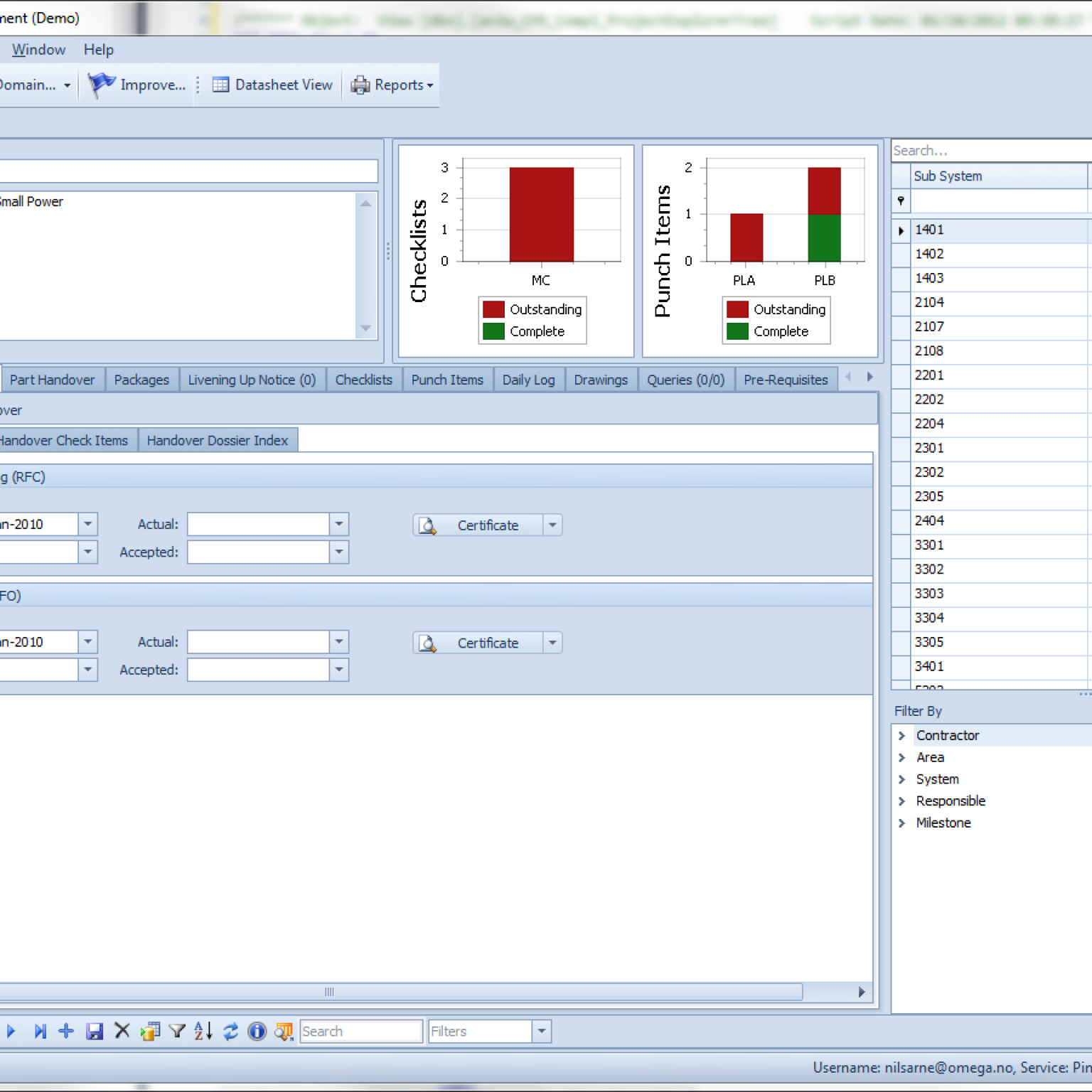Select sub system 2204 row
1092x1092 pixels.
point(991,424)
